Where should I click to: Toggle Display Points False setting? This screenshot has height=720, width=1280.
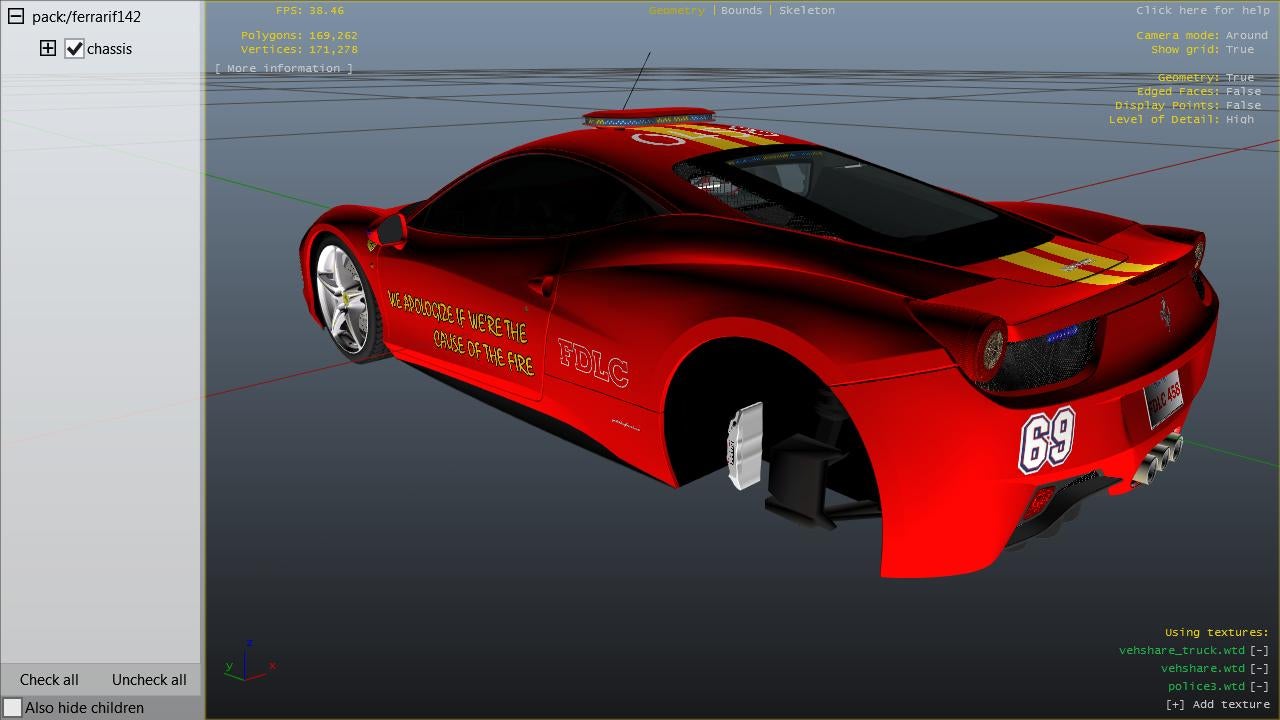(x=1243, y=105)
